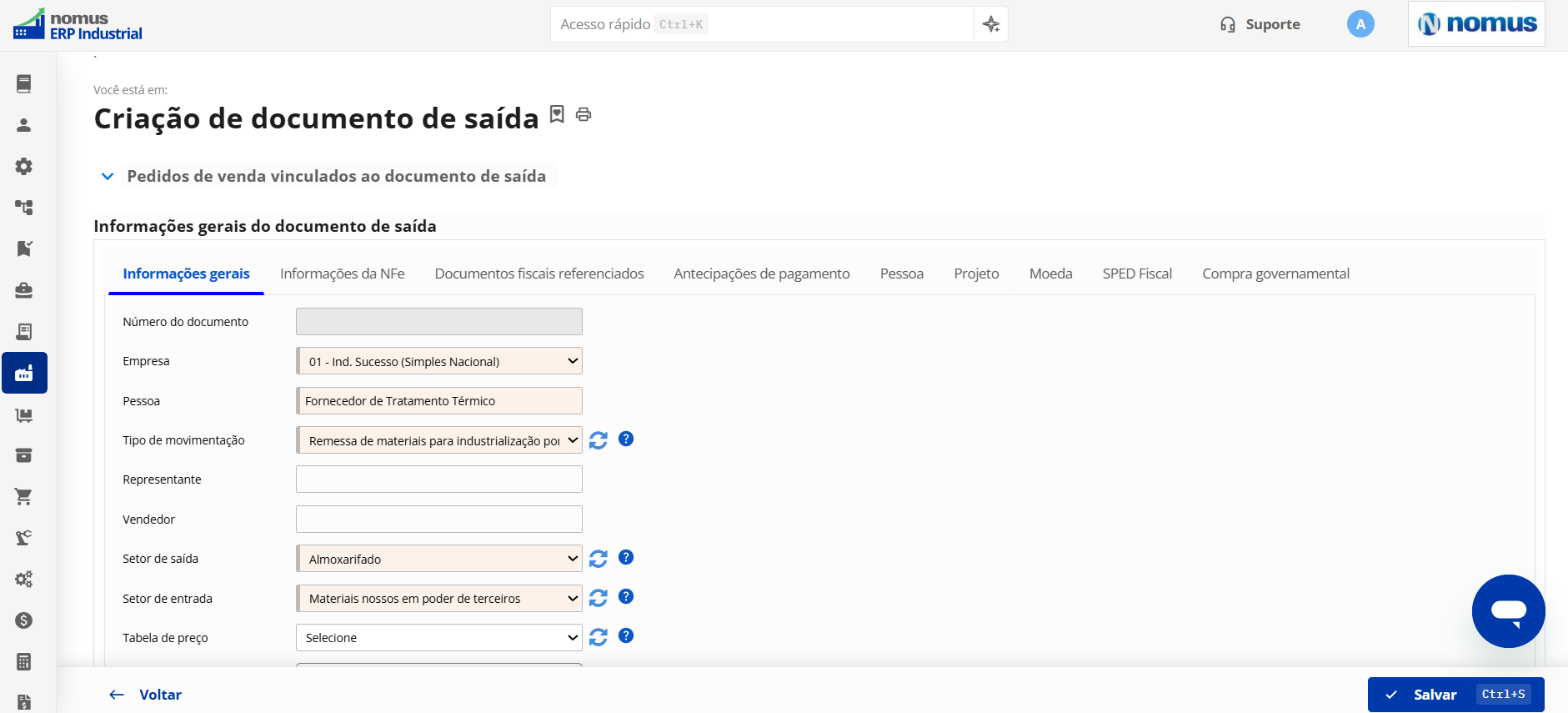This screenshot has width=1568, height=713.
Task: Switch to the Informações da NFe tab
Action: [x=342, y=274]
